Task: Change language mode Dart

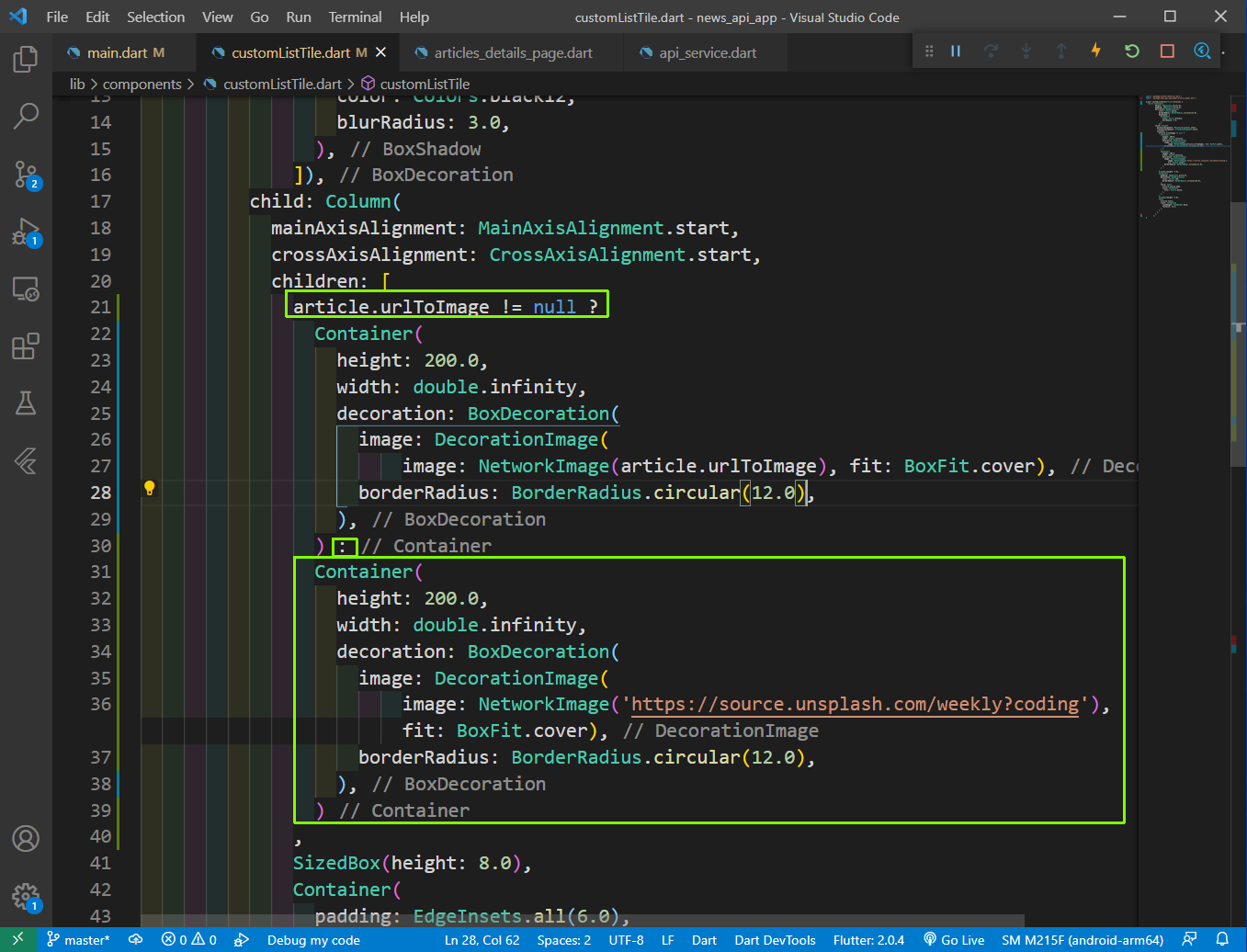Action: point(704,939)
